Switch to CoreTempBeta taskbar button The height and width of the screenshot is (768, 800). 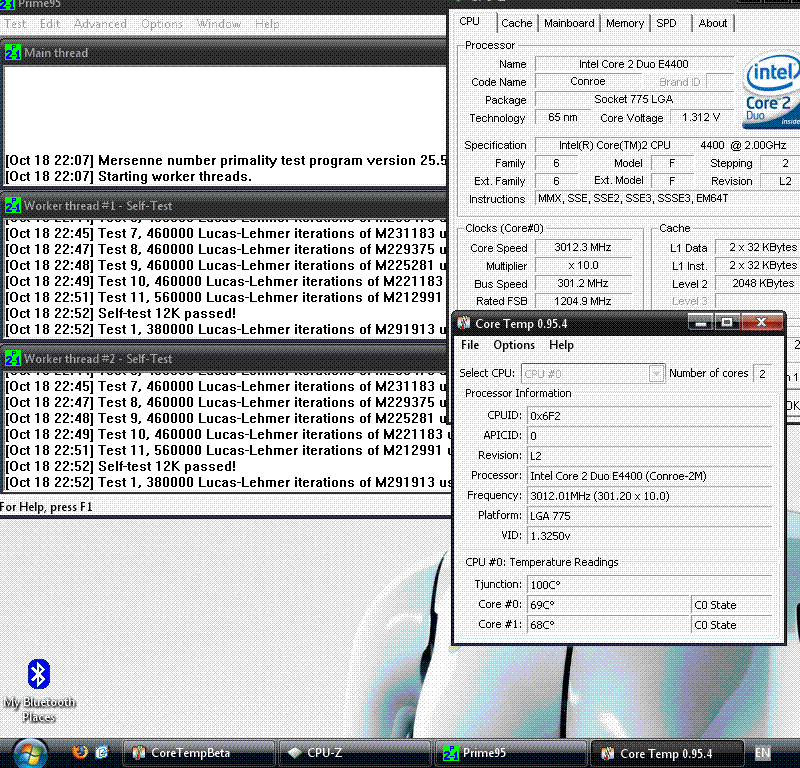point(199,753)
